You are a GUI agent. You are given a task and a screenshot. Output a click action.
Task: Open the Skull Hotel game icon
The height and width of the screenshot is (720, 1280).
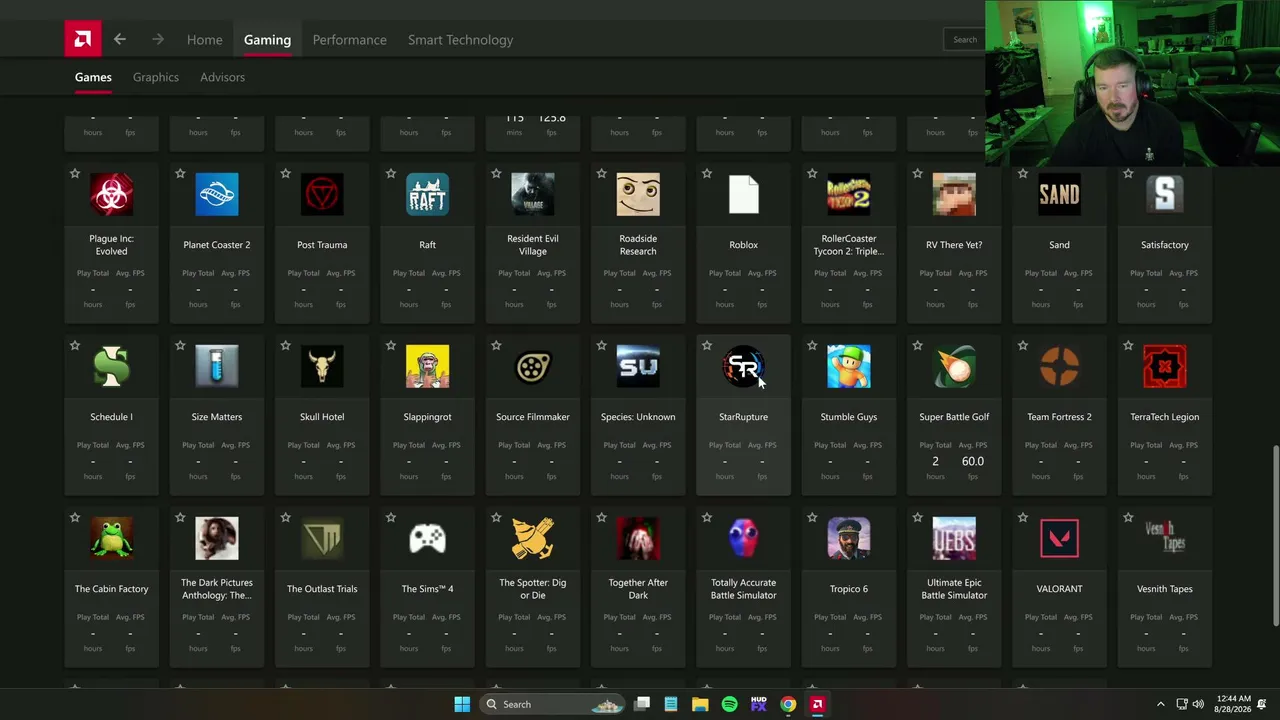click(322, 366)
